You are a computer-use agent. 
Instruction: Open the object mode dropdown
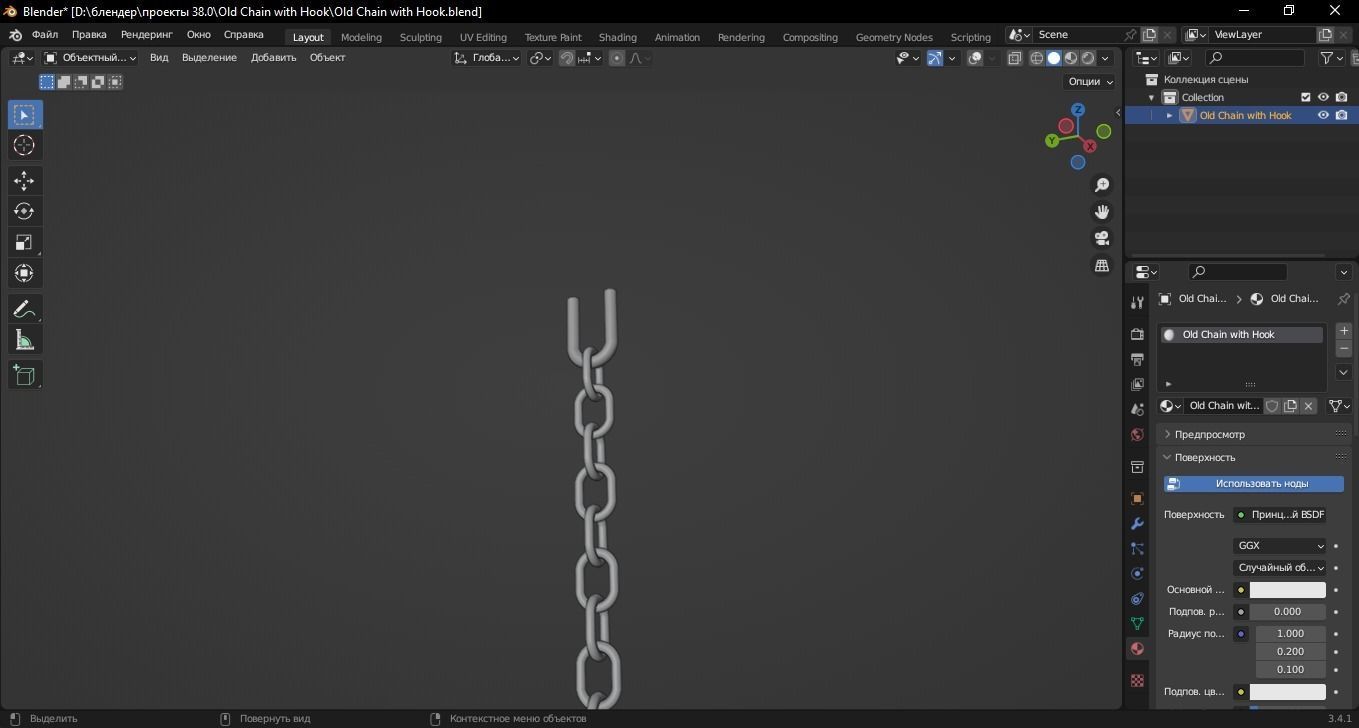pos(90,58)
